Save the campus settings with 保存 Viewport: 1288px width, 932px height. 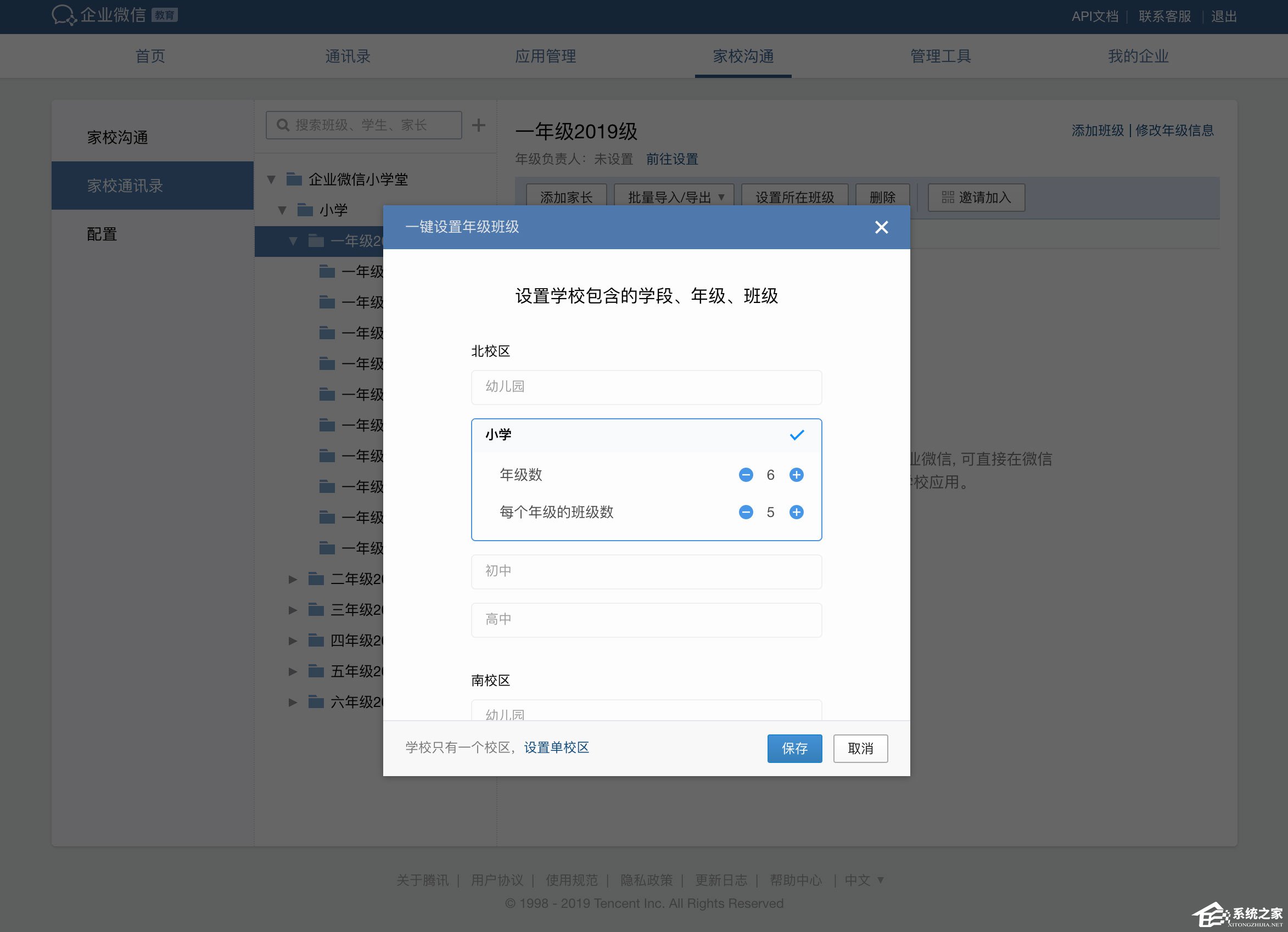point(794,749)
